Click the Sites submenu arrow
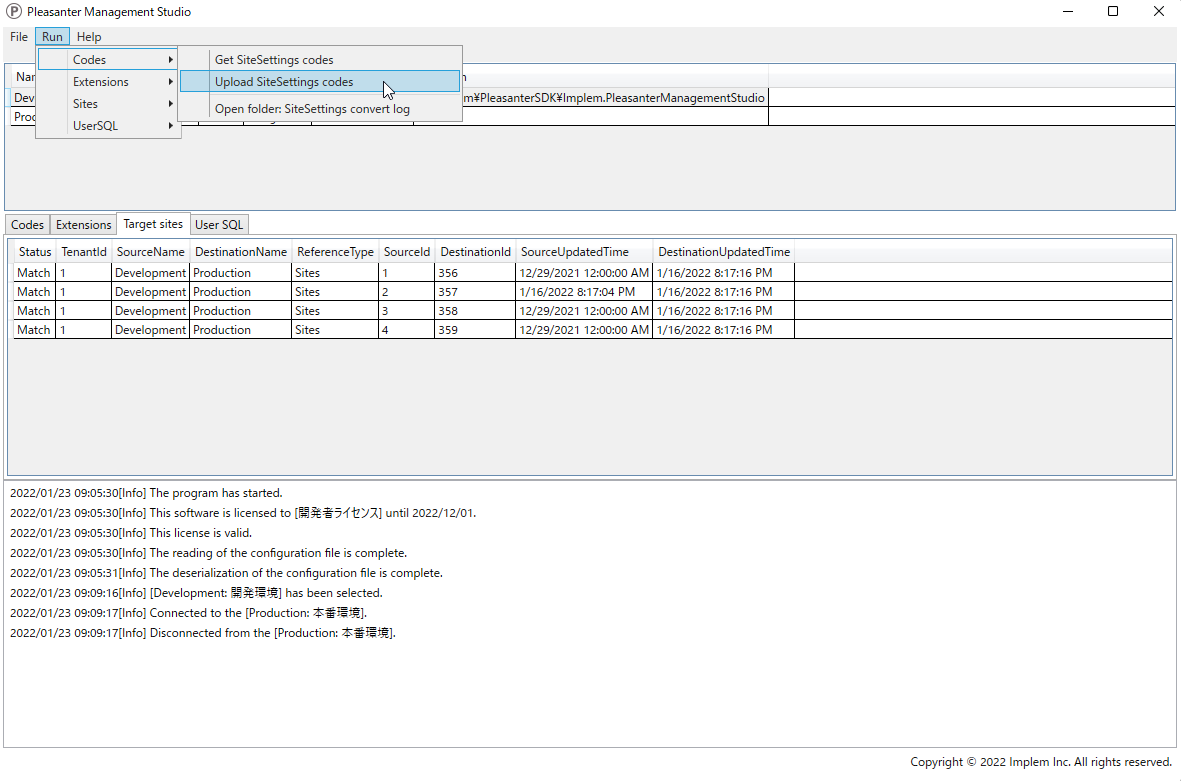Image resolution: width=1181 pixels, height=781 pixels. pyautogui.click(x=171, y=104)
